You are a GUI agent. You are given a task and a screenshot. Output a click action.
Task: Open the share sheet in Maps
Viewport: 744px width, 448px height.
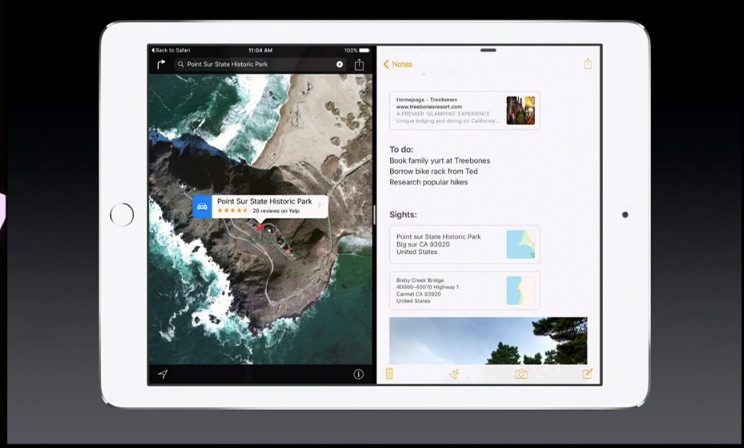[x=359, y=64]
